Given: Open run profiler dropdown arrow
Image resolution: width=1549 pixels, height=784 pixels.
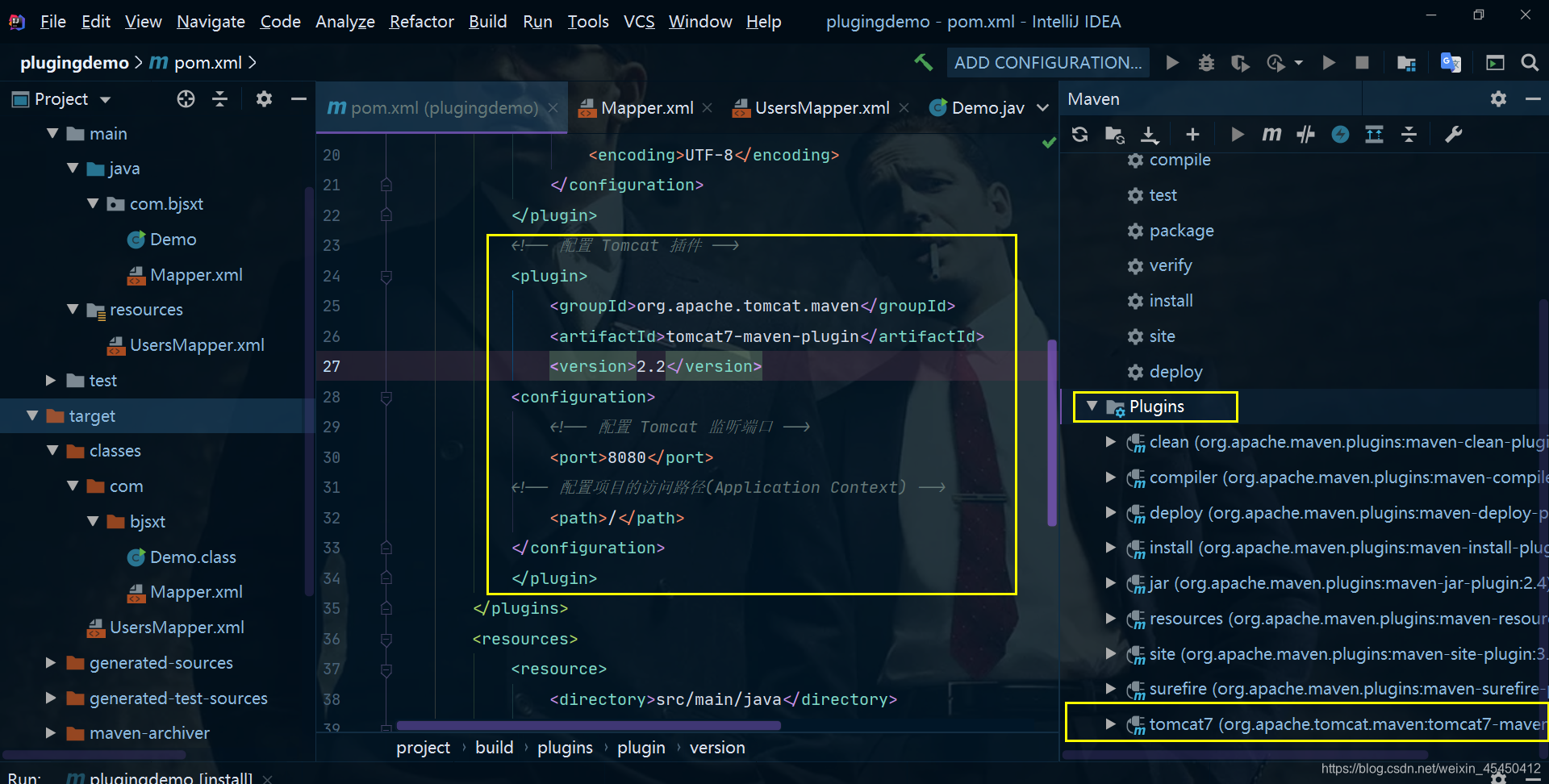Looking at the screenshot, I should tap(1298, 62).
